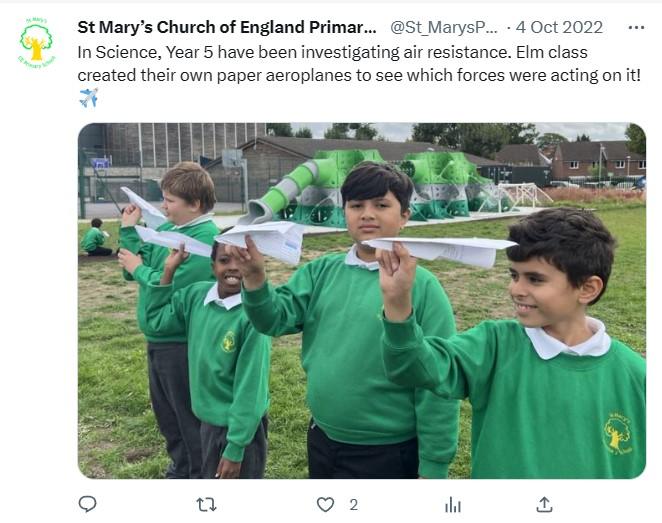Click the child sitting on grass in the background

tap(95, 238)
